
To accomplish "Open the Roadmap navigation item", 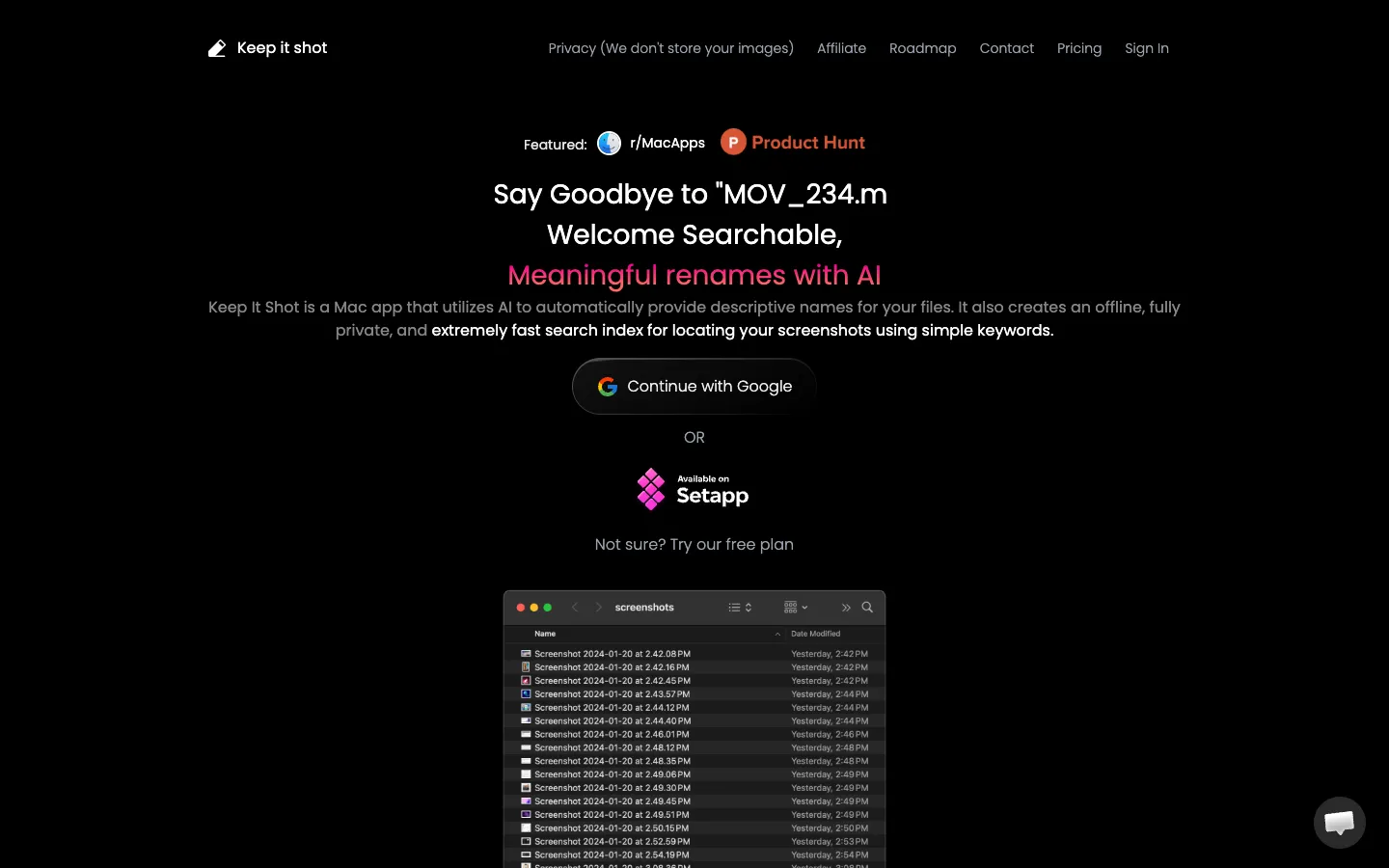I will [x=923, y=48].
